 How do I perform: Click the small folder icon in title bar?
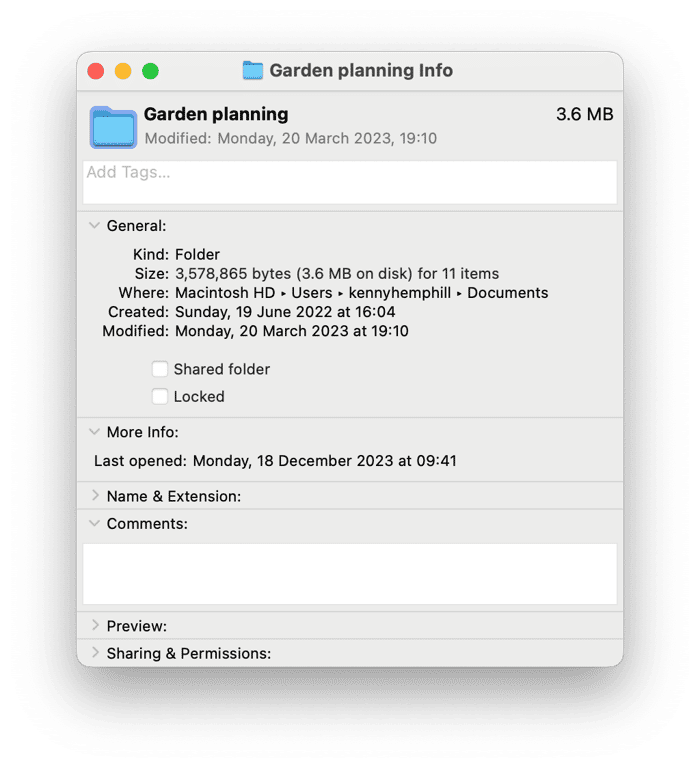coord(253,71)
